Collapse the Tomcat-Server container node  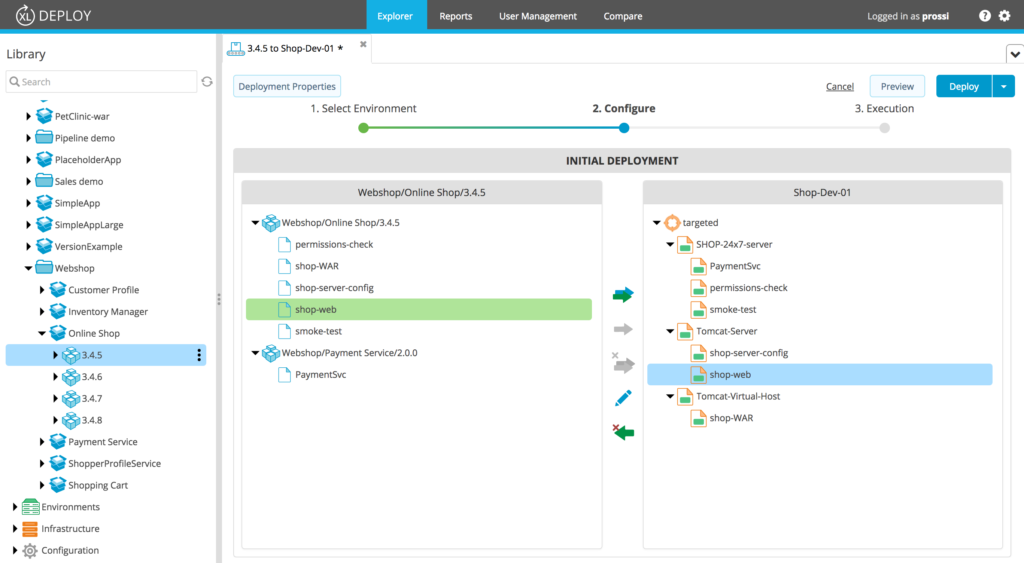(x=670, y=331)
